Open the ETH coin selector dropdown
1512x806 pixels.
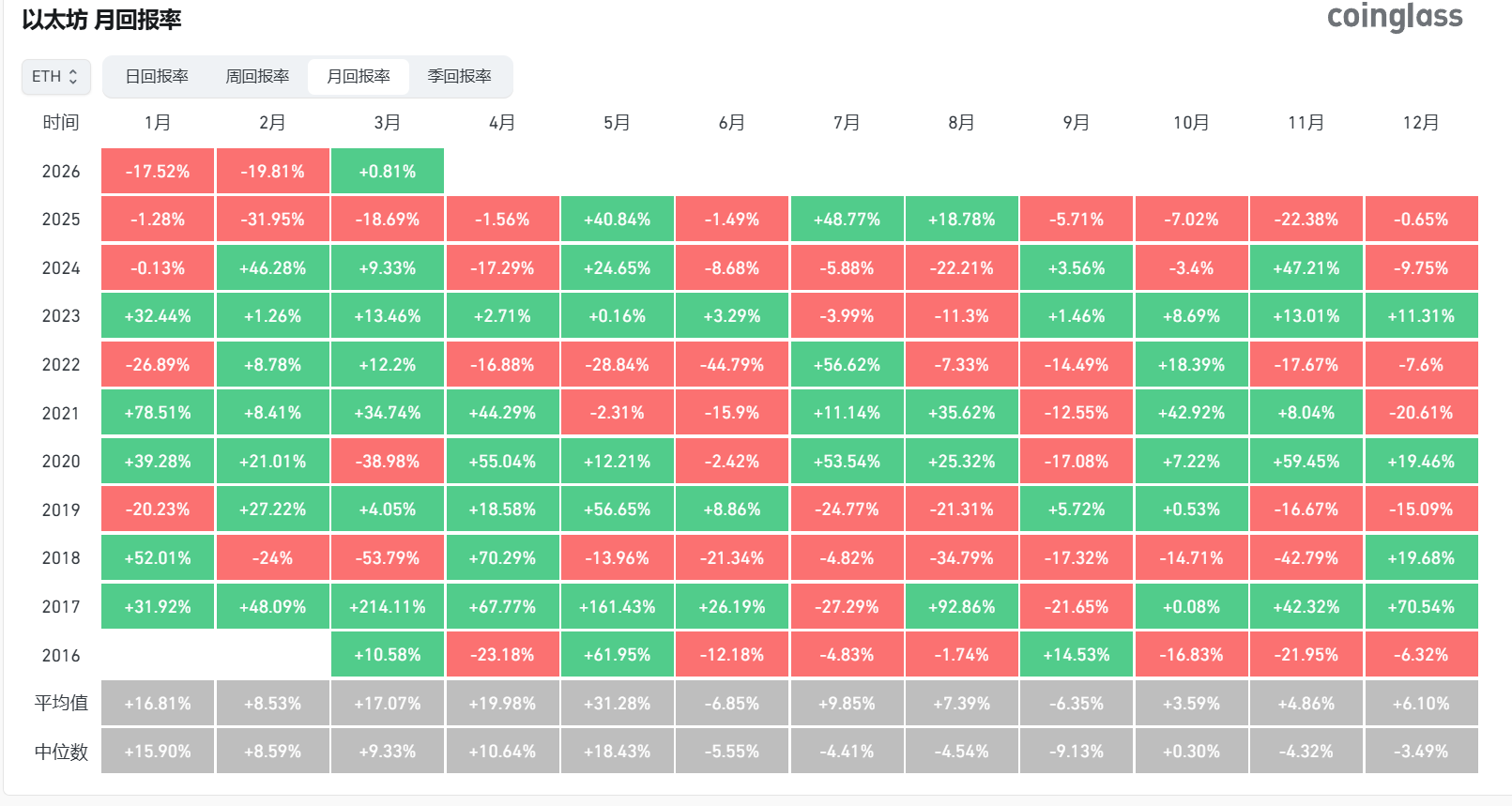pyautogui.click(x=55, y=77)
